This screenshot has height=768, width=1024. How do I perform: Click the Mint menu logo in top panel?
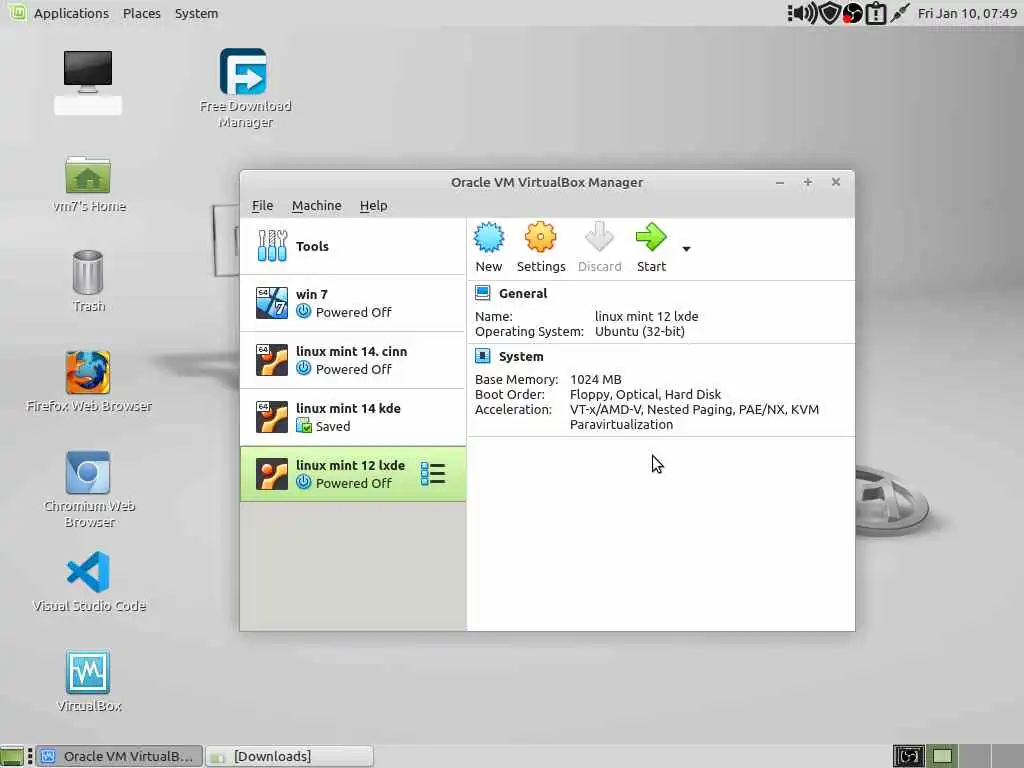[18, 12]
